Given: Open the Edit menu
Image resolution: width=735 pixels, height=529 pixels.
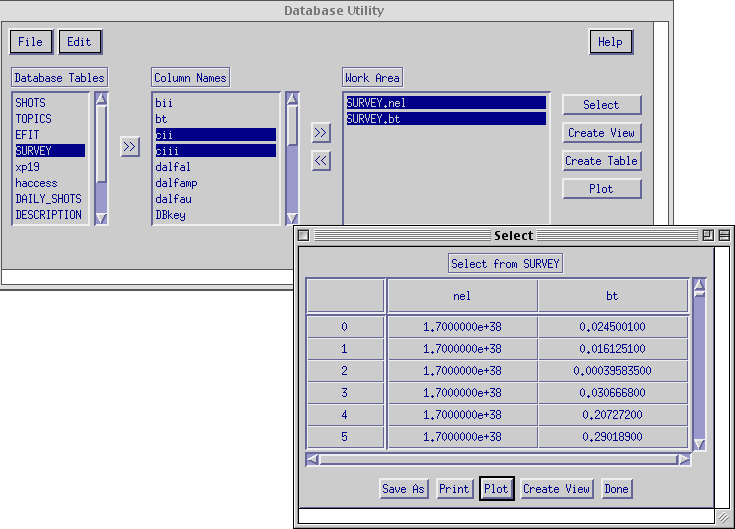Looking at the screenshot, I should click(80, 42).
